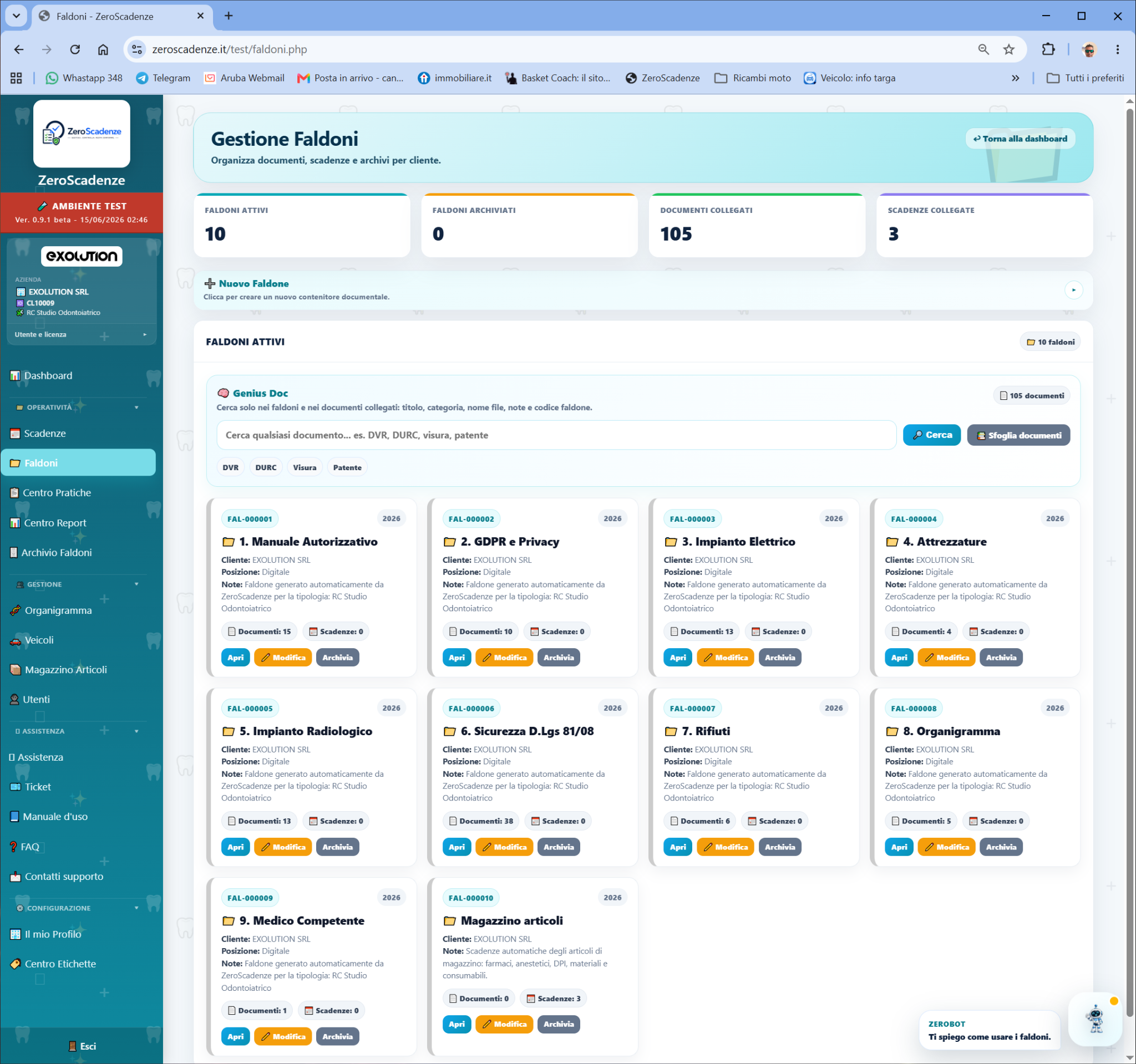Screen dimensions: 1136x1064
Task: Click the Cerca search button
Action: 931,435
